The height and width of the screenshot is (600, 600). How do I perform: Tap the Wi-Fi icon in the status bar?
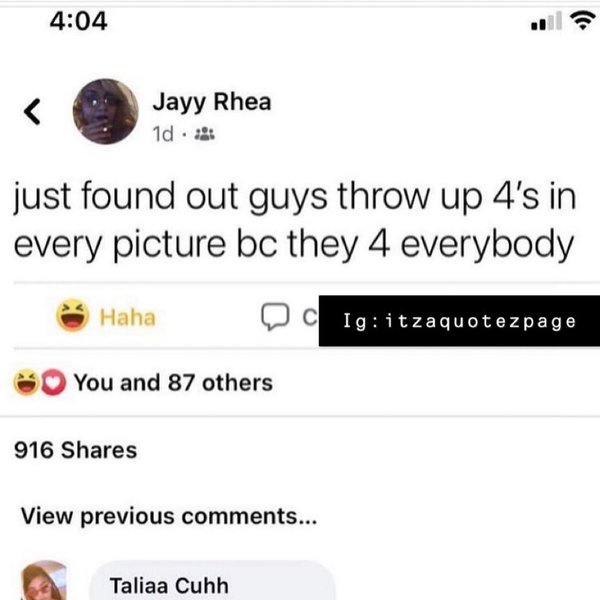point(583,20)
